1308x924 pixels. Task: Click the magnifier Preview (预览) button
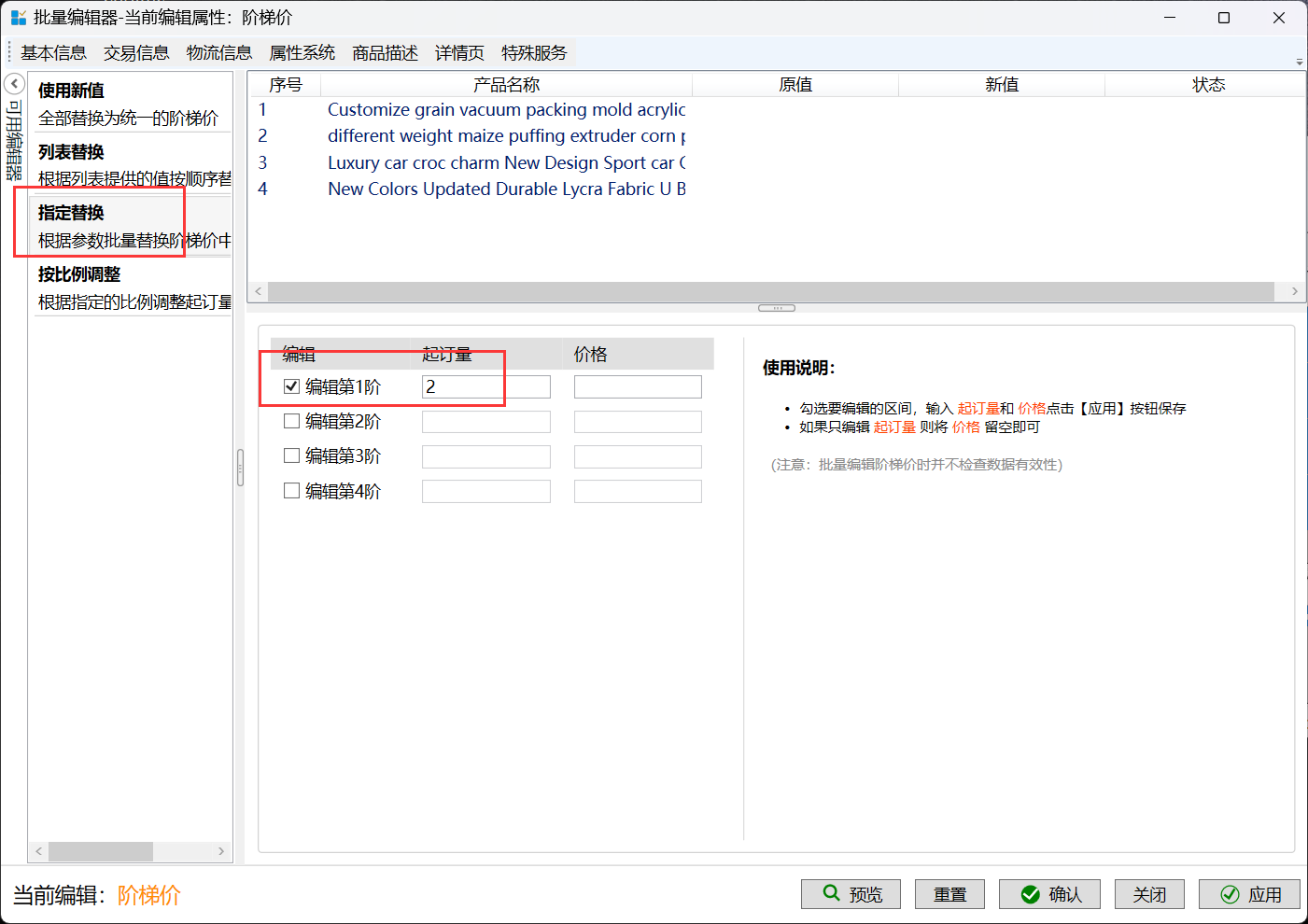pos(851,894)
